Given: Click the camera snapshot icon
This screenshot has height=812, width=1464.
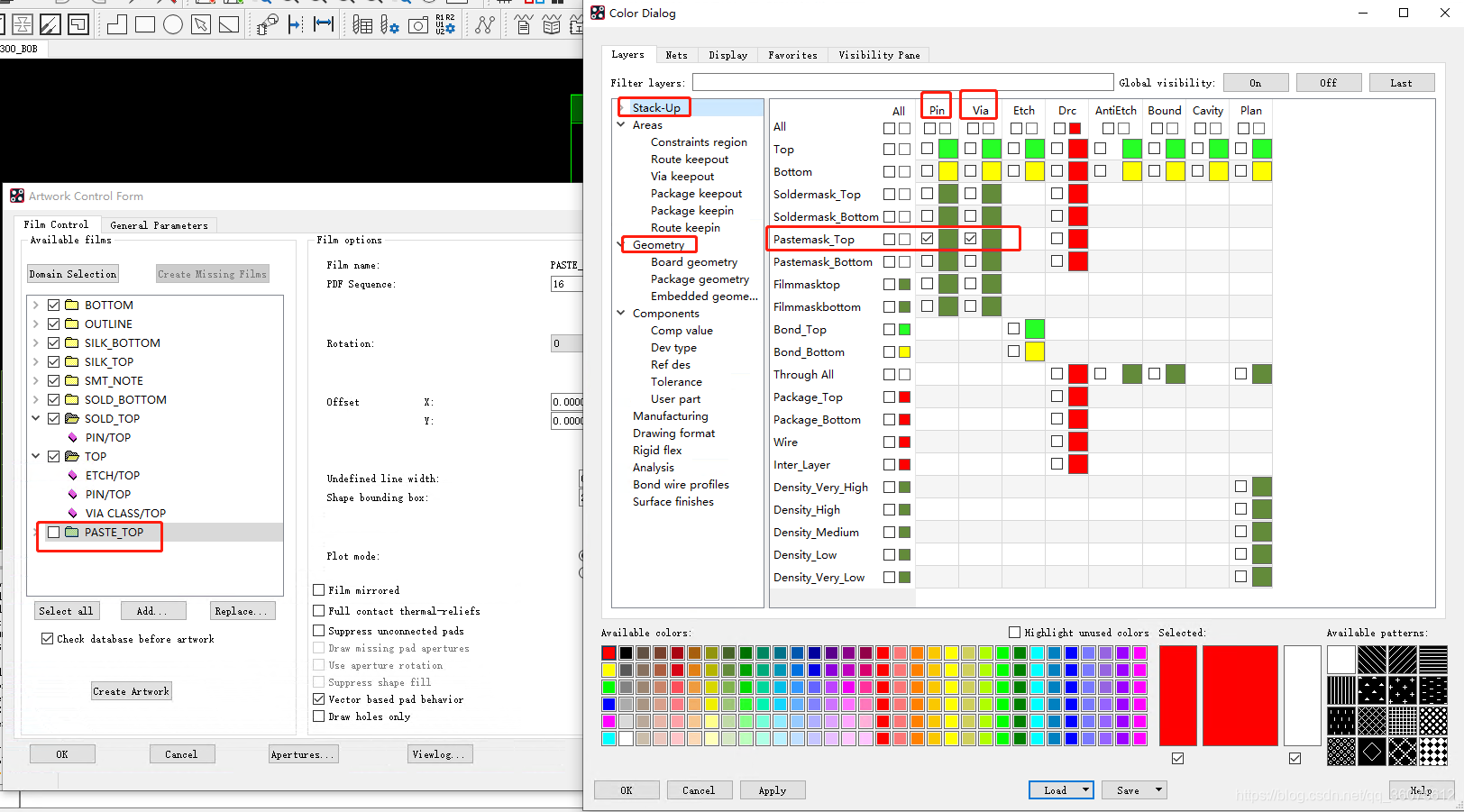Looking at the screenshot, I should [418, 24].
